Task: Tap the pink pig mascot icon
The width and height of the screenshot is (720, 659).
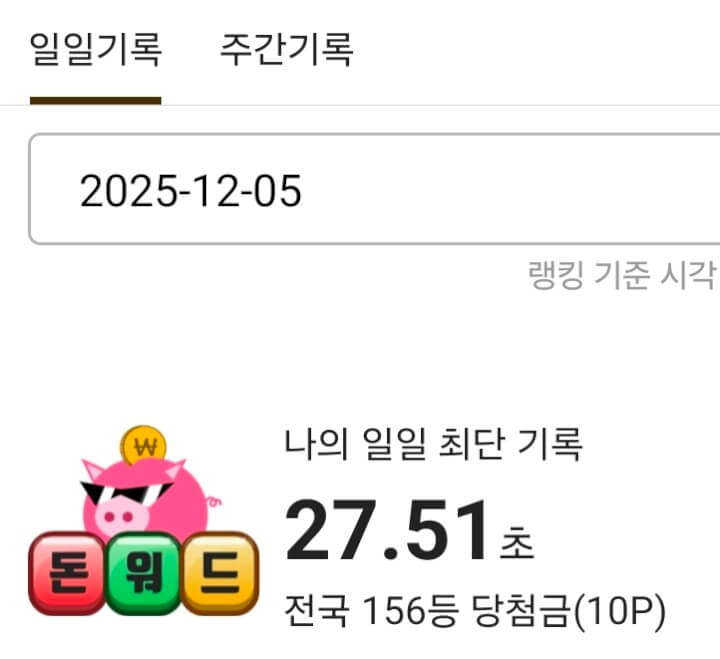Action: point(146,498)
